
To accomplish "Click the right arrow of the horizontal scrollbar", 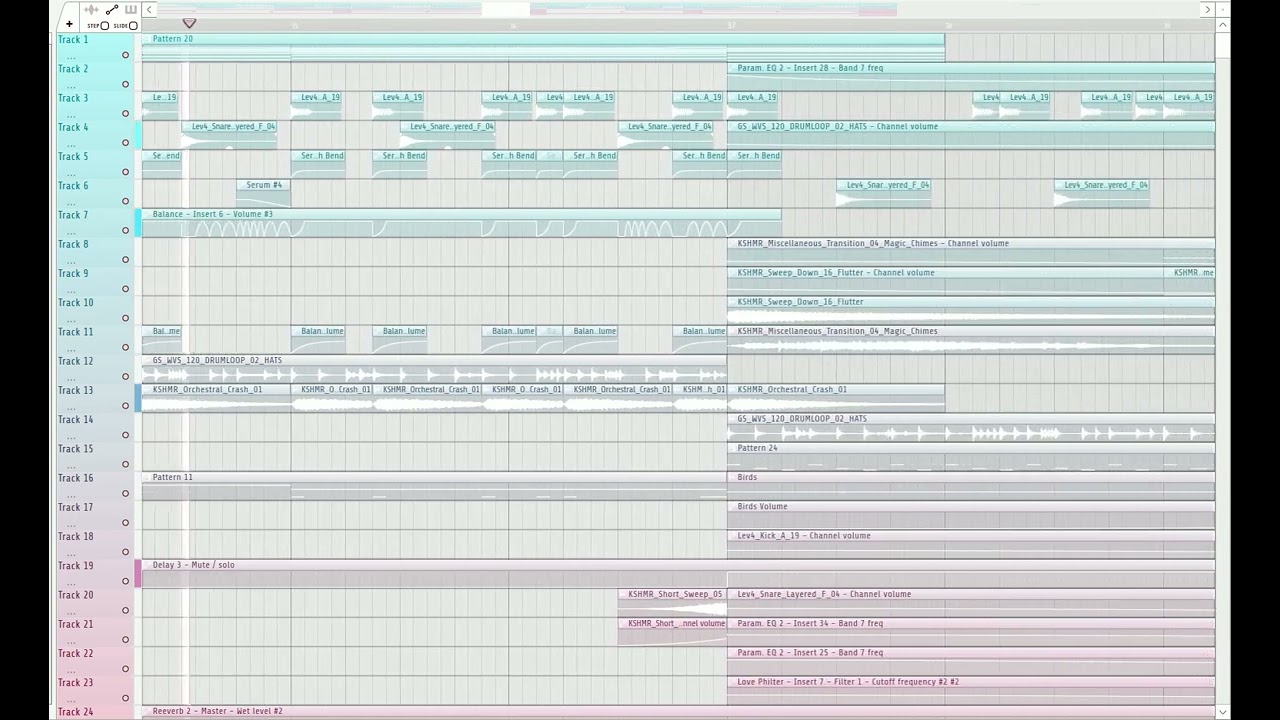I will (x=1207, y=10).
